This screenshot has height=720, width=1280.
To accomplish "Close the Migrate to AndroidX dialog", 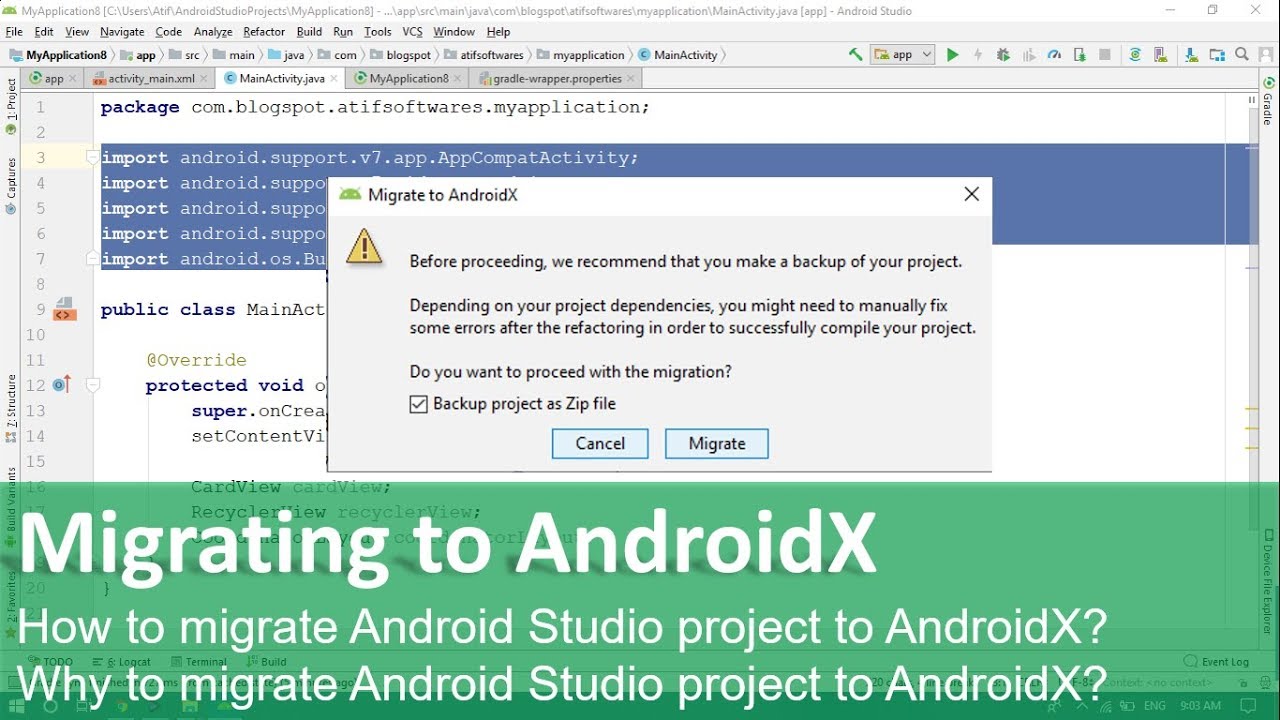I will tap(971, 194).
